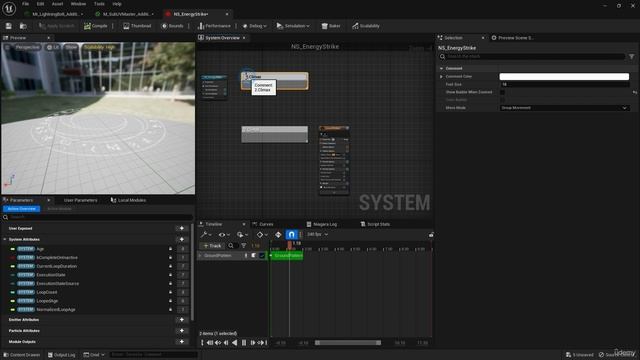This screenshot has height=360, width=640.
Task: Click the timeline range scrollbar
Action: coord(348,343)
